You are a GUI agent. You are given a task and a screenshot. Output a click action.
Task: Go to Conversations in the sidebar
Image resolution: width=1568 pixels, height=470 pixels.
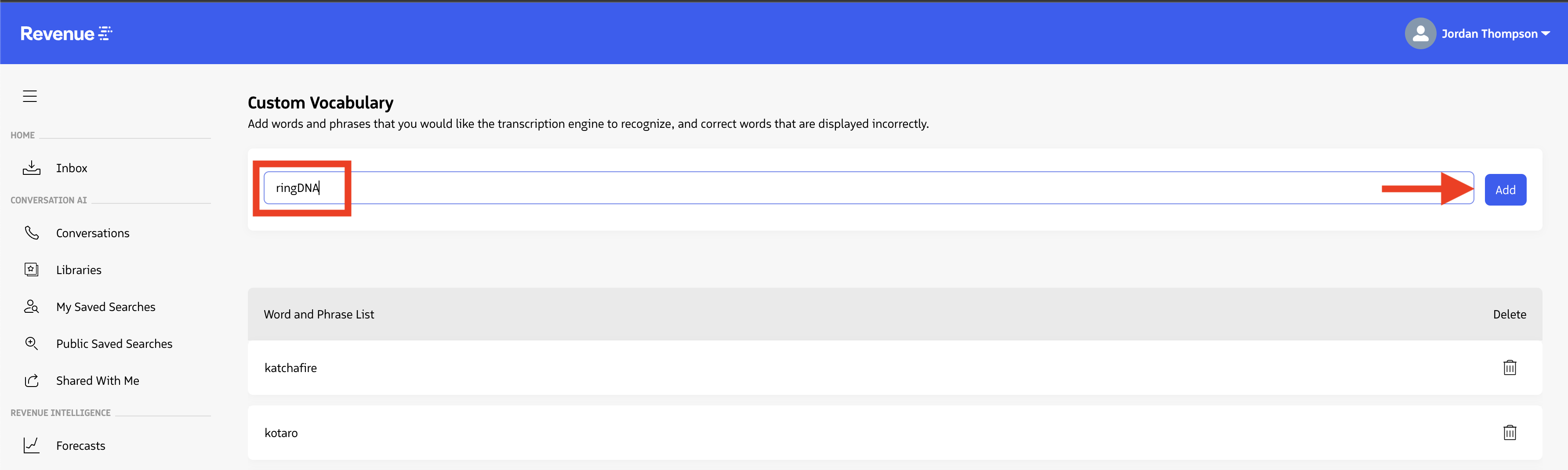tap(93, 233)
